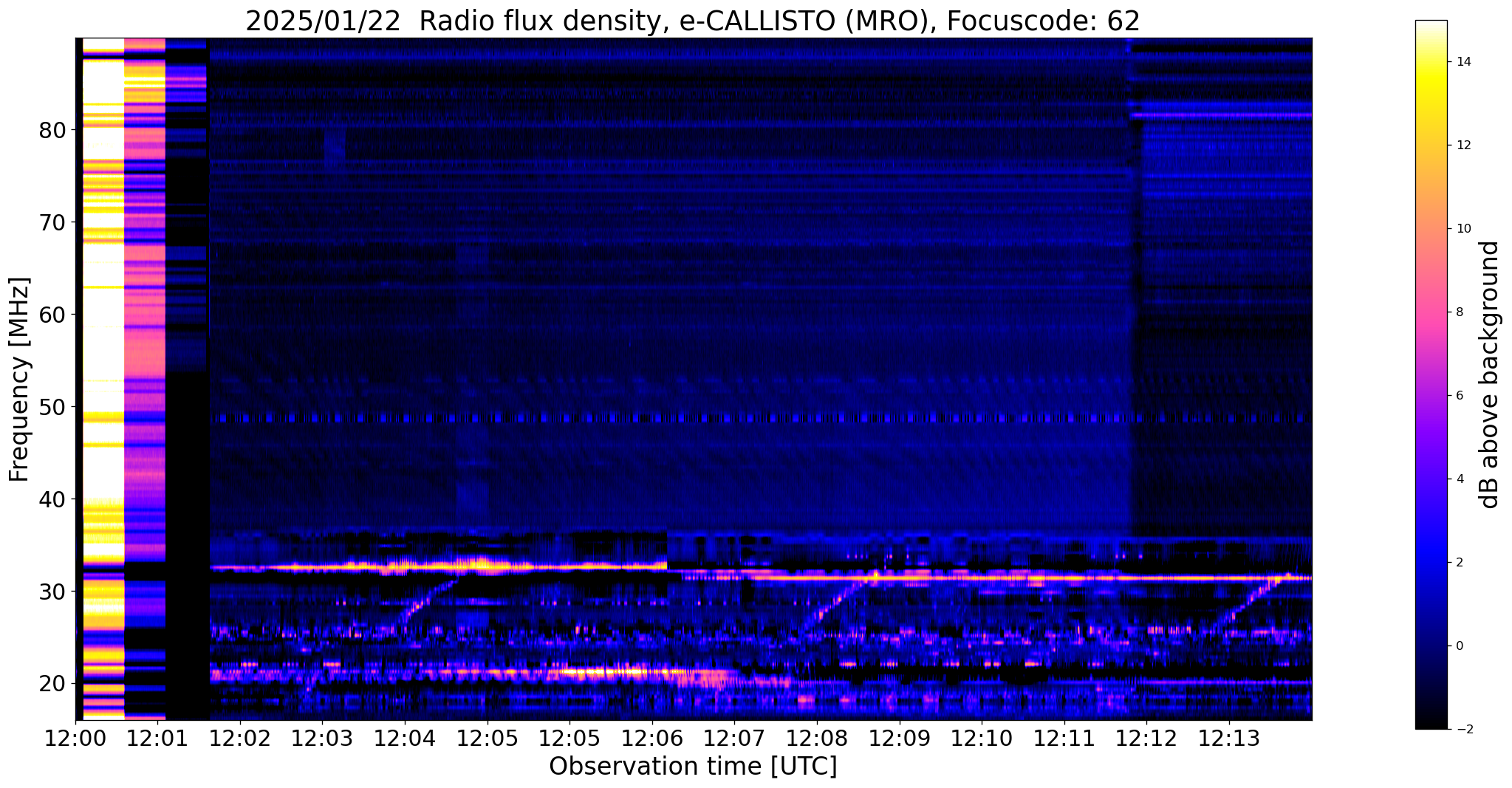Click the colorbar tick value 8
This screenshot has height=788, width=1512.
pos(1460,312)
